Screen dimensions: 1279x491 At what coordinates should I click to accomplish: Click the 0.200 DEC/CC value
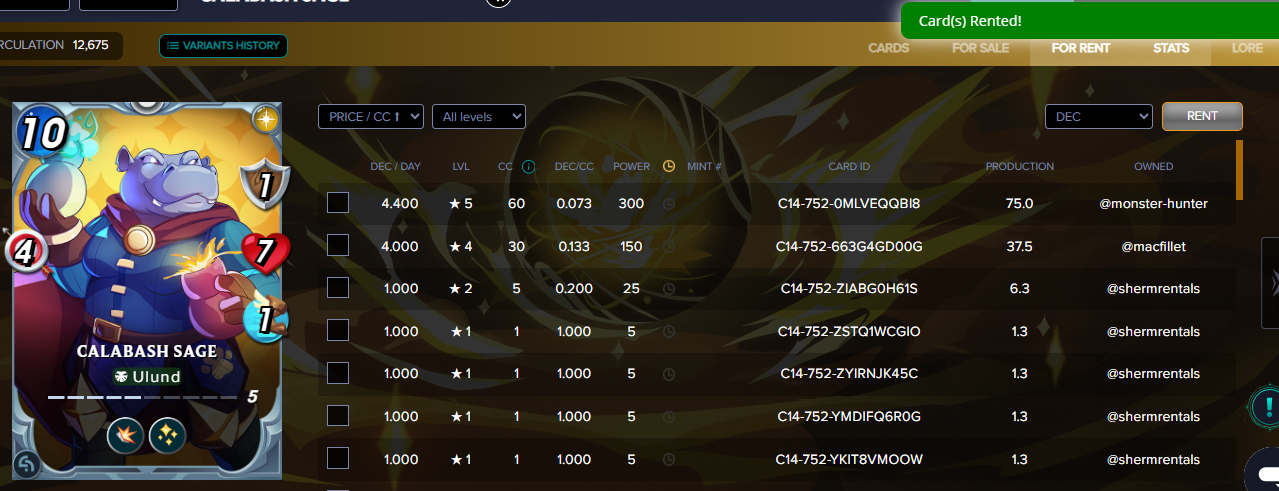coord(574,288)
